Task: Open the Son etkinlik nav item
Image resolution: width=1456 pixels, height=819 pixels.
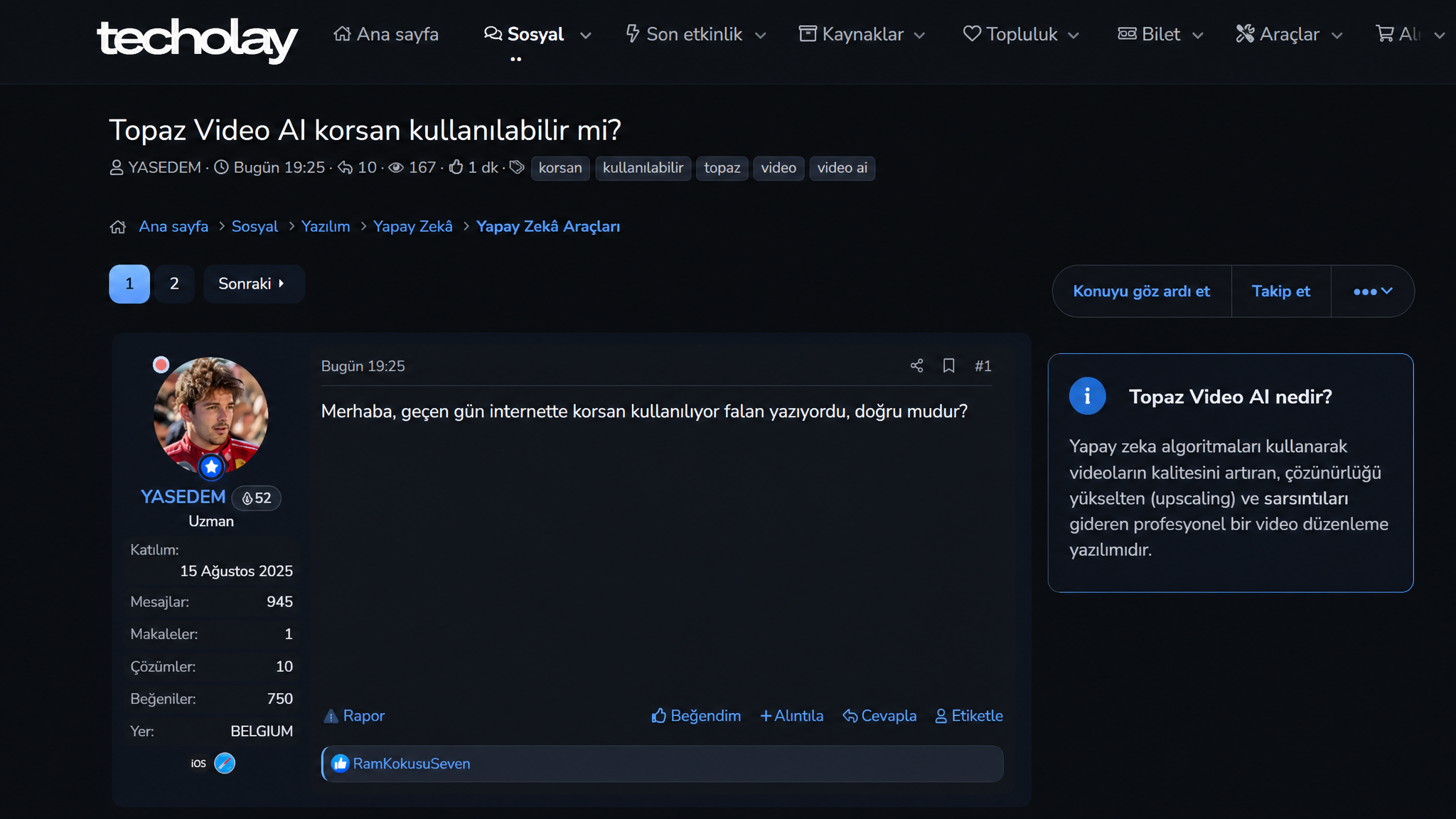Action: (683, 34)
